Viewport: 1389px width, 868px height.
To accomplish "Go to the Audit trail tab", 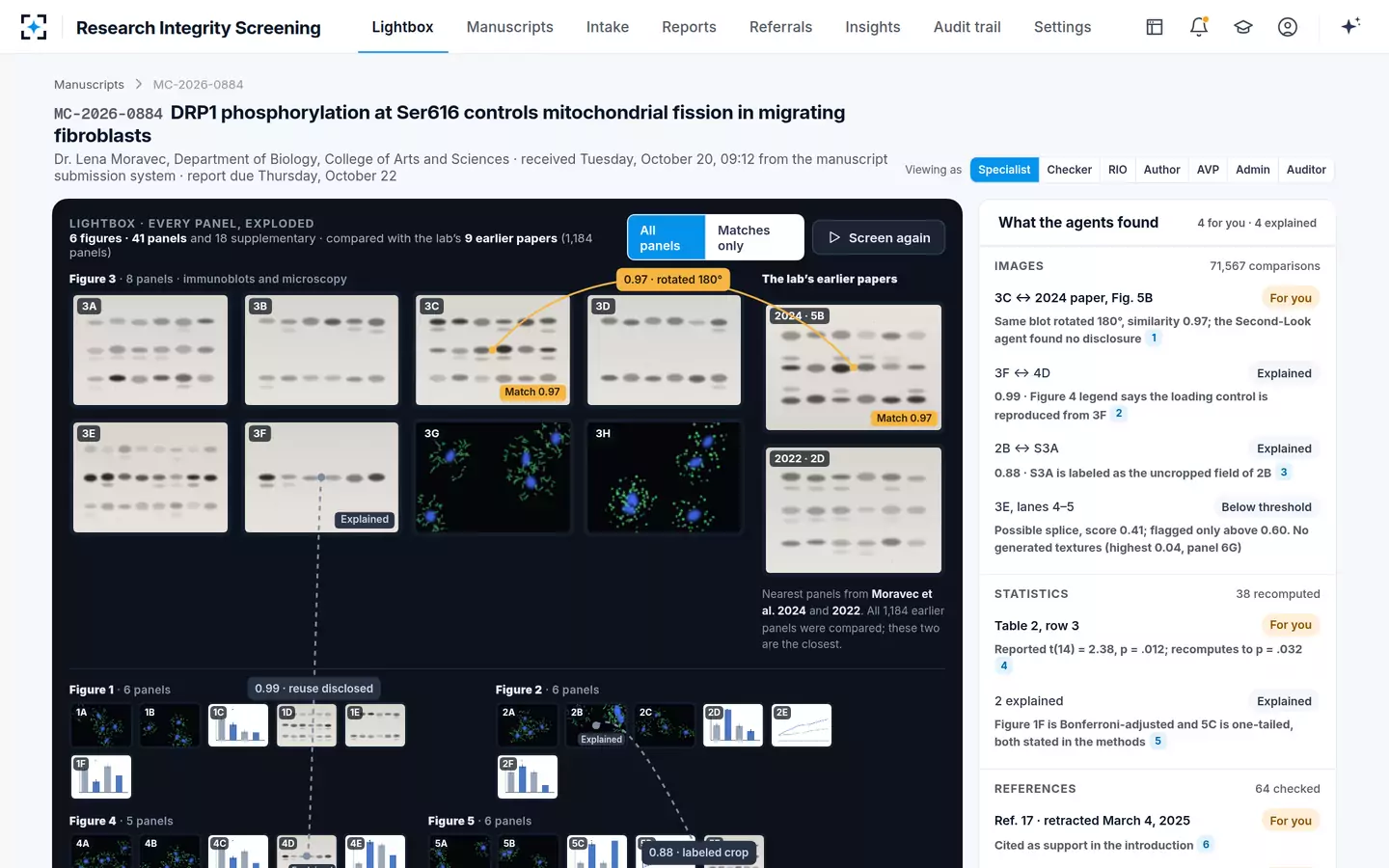I will (x=967, y=27).
